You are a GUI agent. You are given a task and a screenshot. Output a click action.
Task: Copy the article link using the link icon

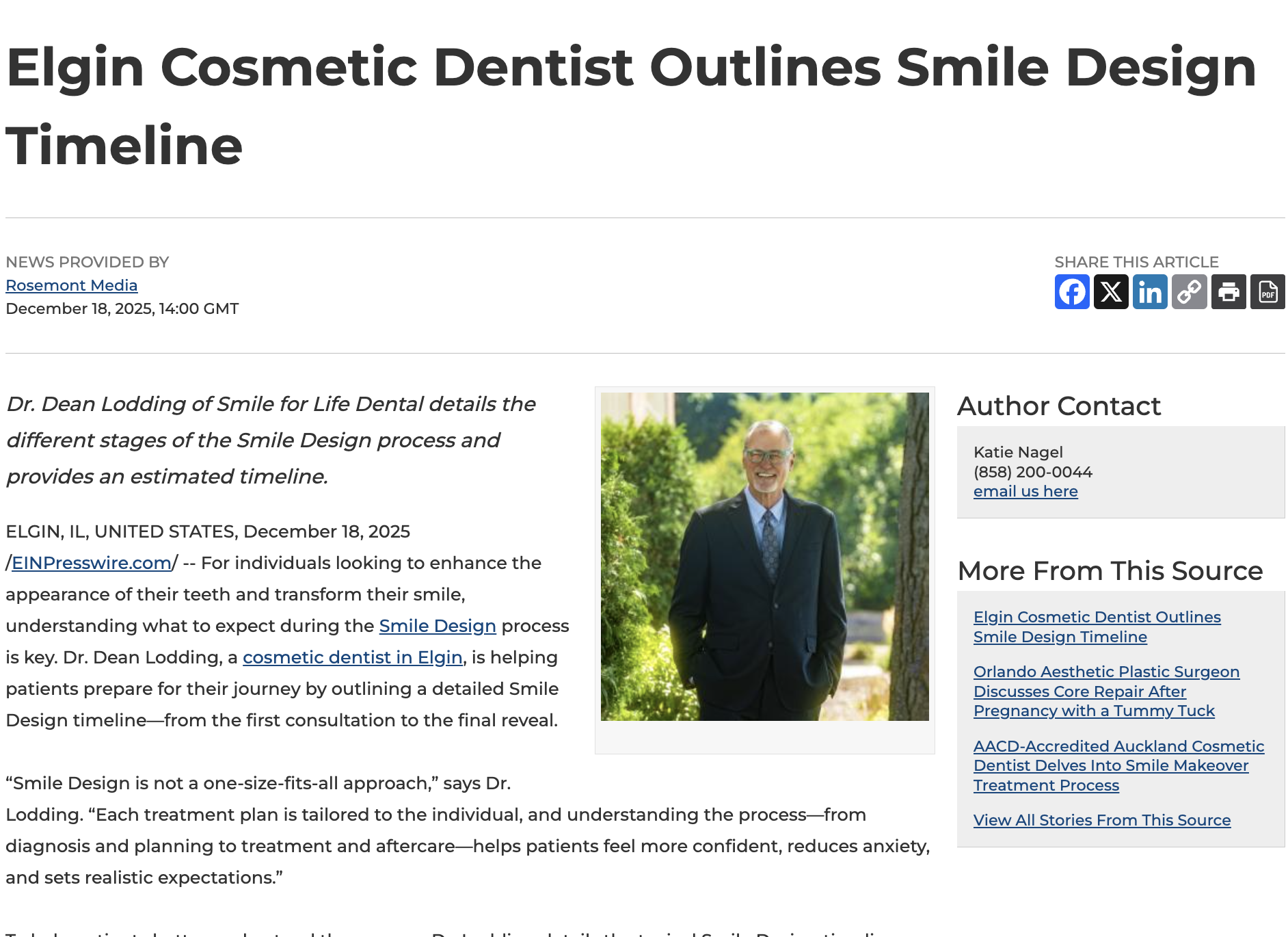pyautogui.click(x=1190, y=292)
